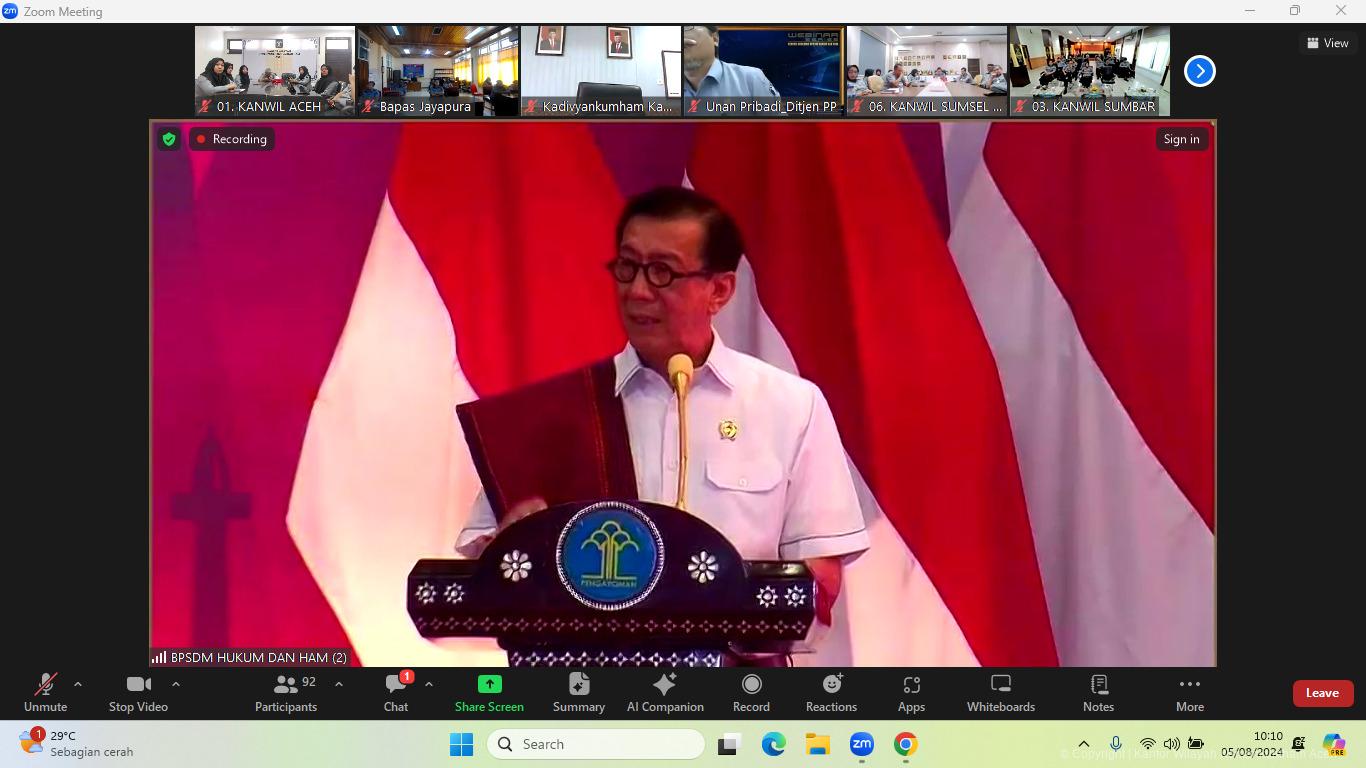This screenshot has width=1366, height=768.
Task: Open the Participants panel
Action: (286, 693)
